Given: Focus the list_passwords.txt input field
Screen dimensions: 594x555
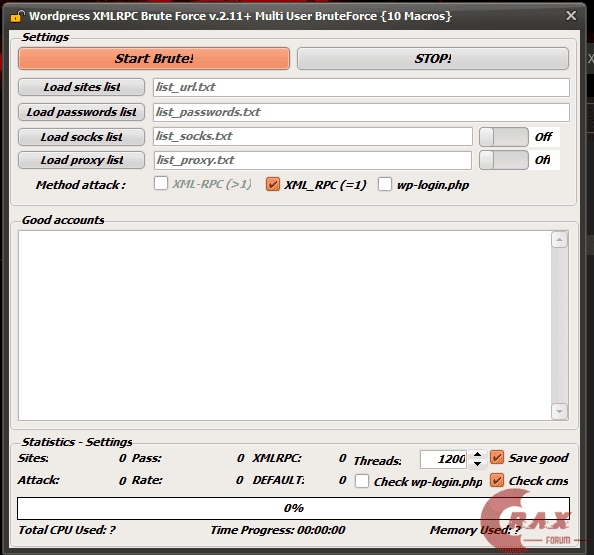Looking at the screenshot, I should click(361, 112).
